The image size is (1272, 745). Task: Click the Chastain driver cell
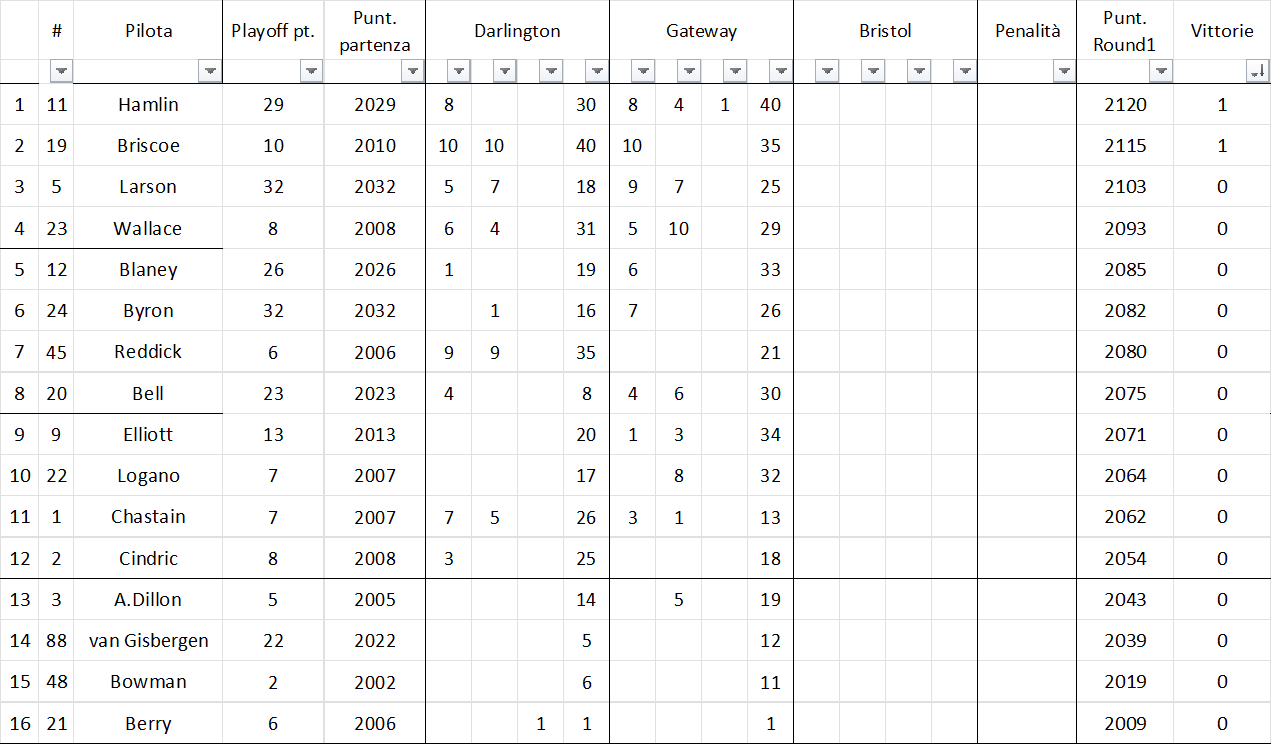[148, 517]
